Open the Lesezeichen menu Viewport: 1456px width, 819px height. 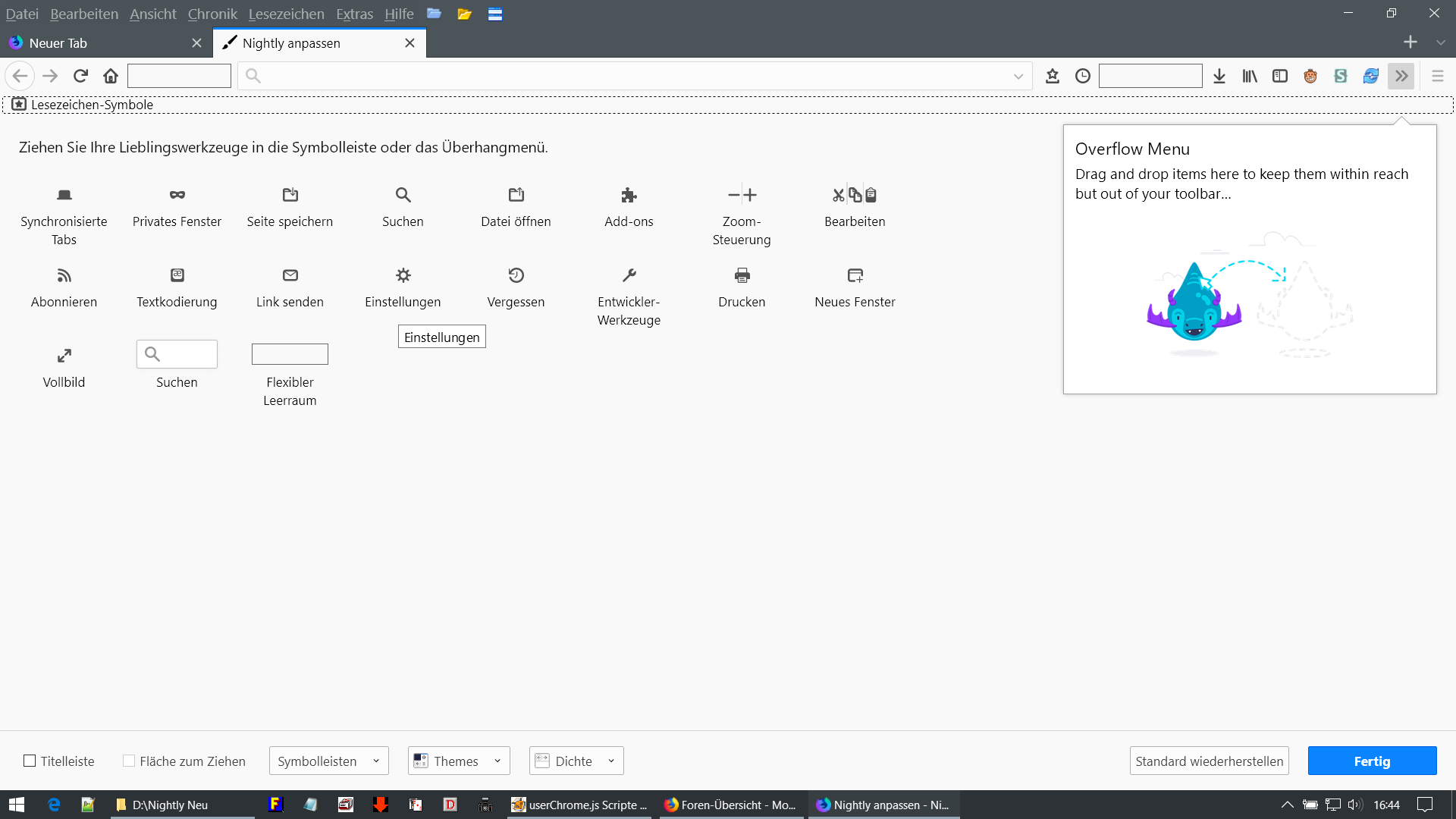tap(286, 14)
